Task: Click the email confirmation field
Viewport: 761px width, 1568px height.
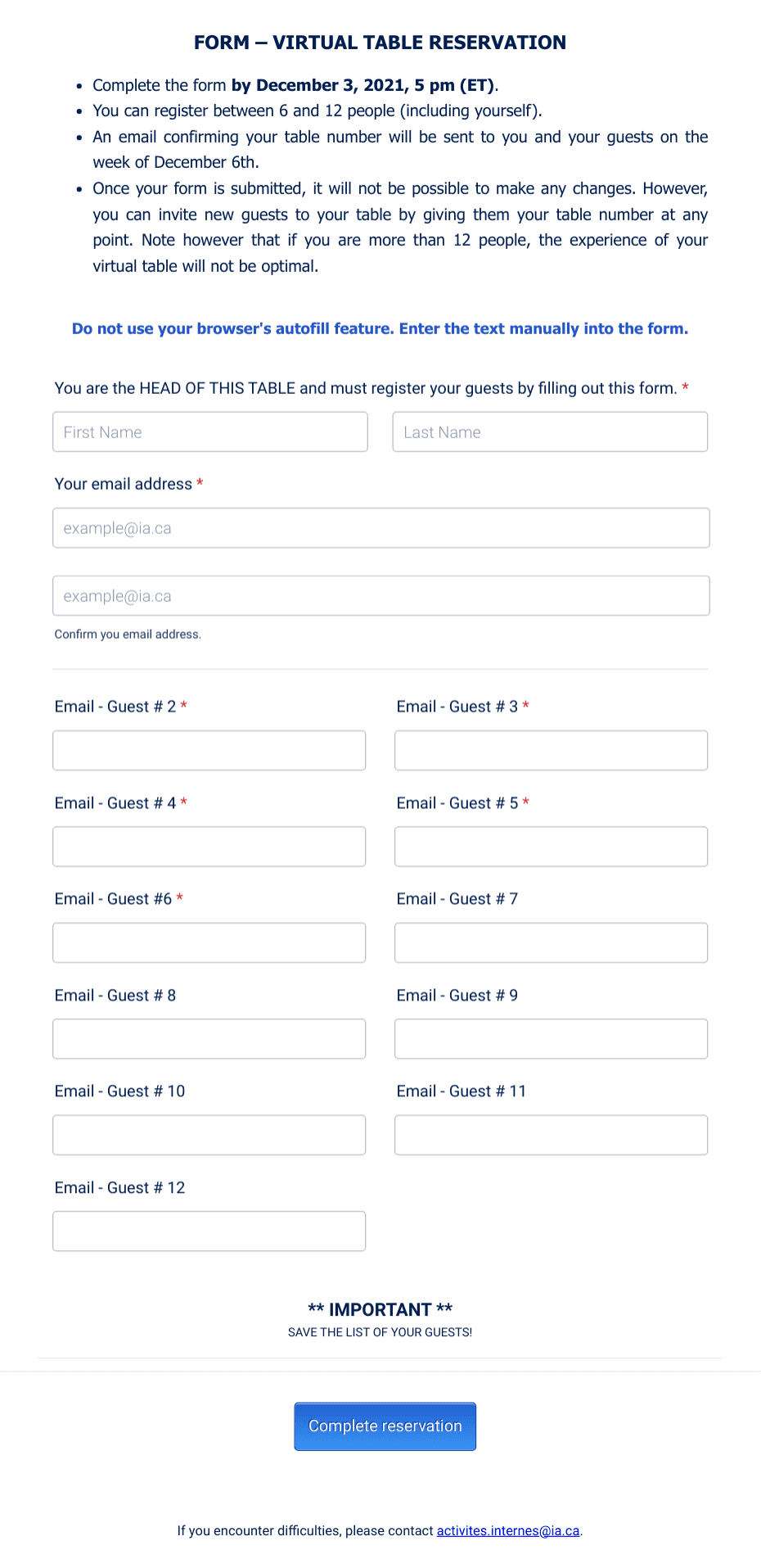Action: 380,595
